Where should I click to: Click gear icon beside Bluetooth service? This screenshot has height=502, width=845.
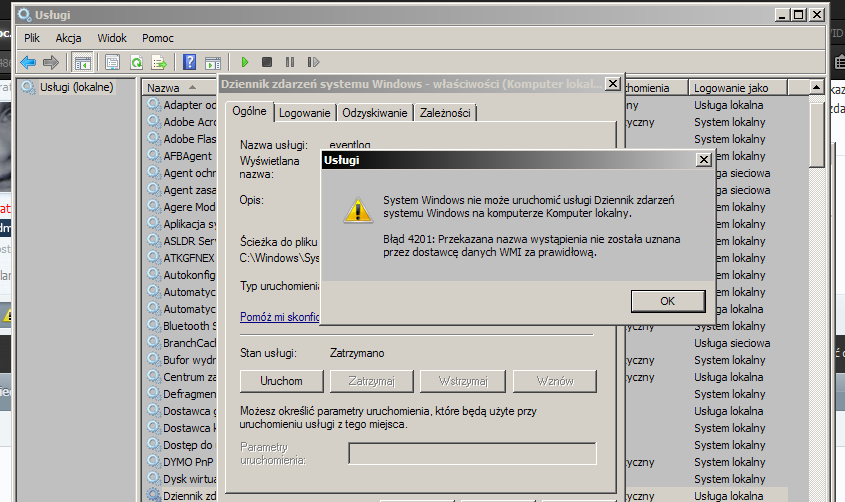tap(154, 325)
